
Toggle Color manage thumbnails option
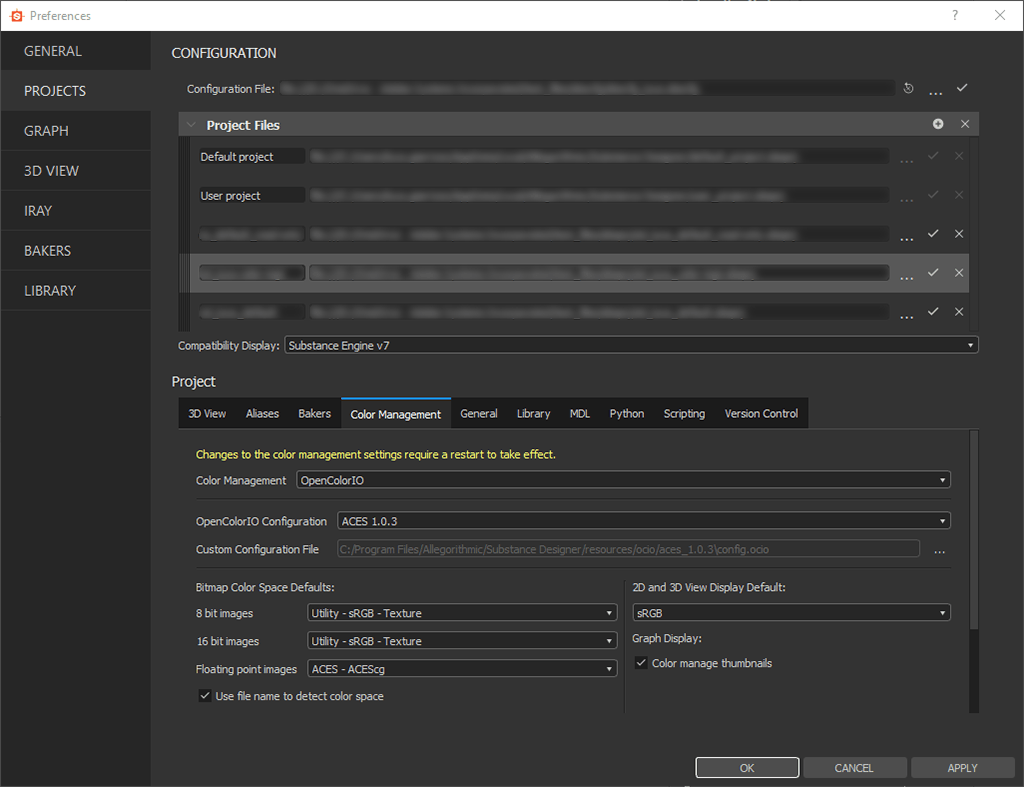point(641,662)
